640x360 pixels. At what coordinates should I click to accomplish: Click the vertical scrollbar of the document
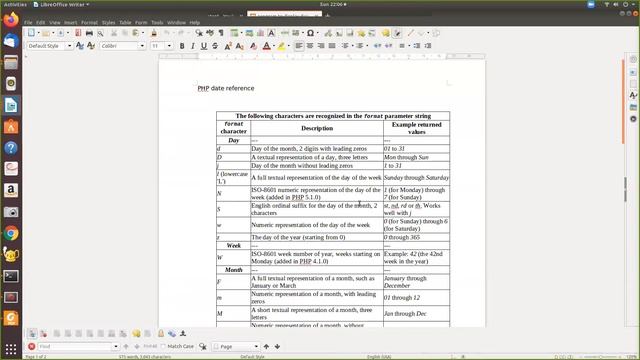click(x=622, y=101)
